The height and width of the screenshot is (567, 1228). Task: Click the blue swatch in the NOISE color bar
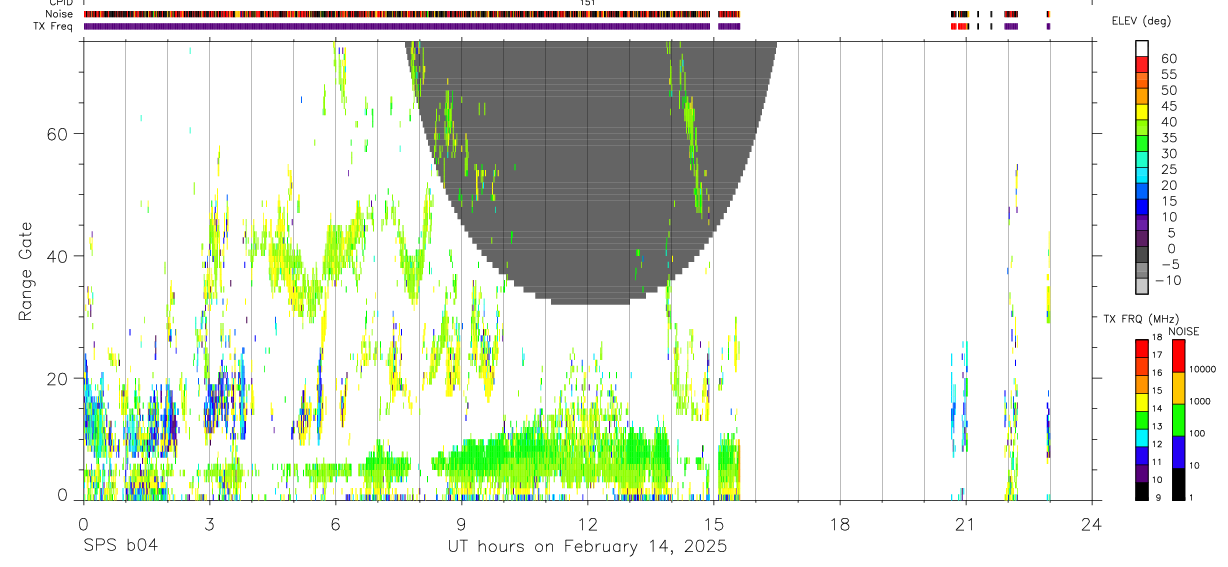[x=1178, y=452]
